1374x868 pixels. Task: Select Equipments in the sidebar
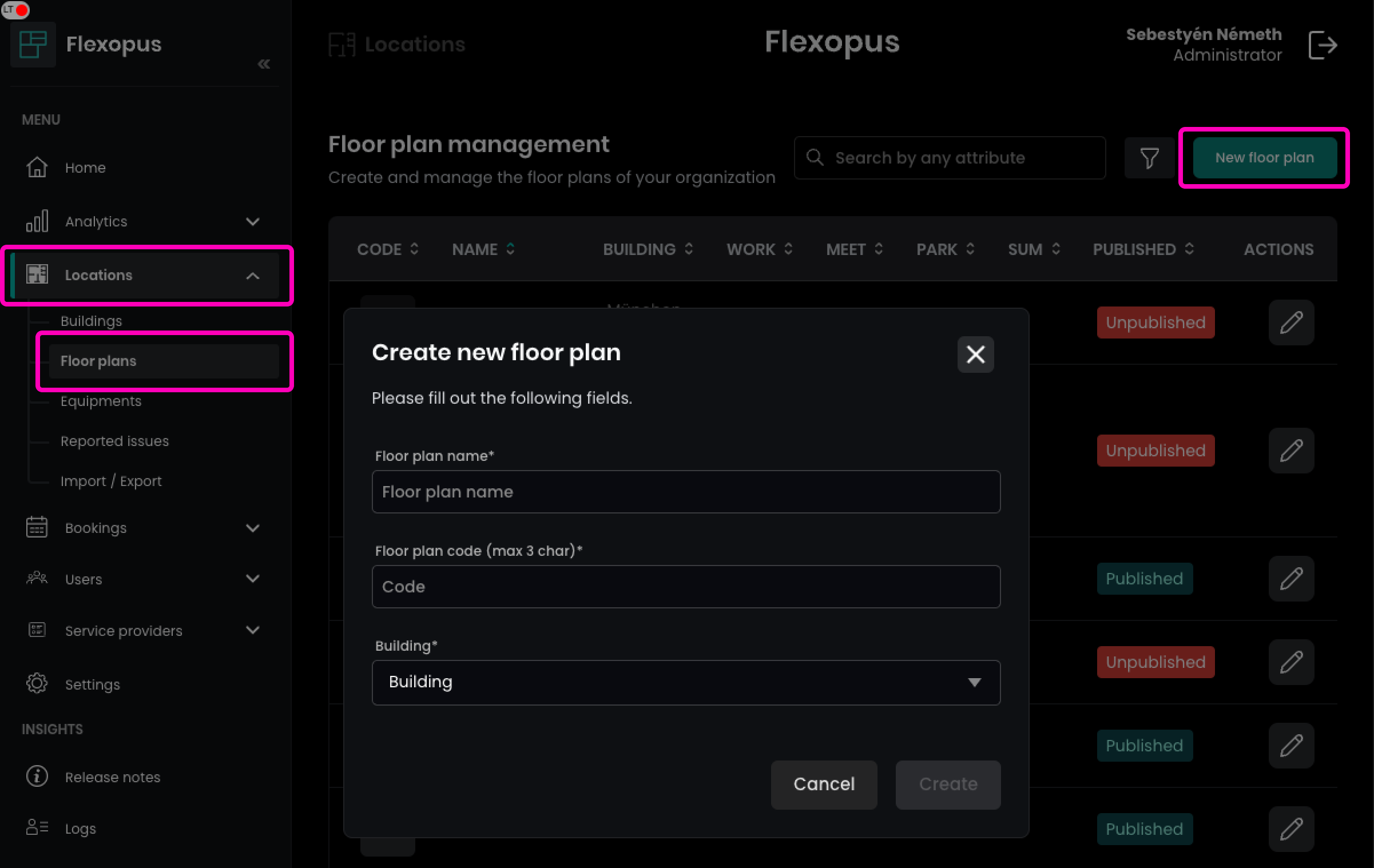coord(101,401)
